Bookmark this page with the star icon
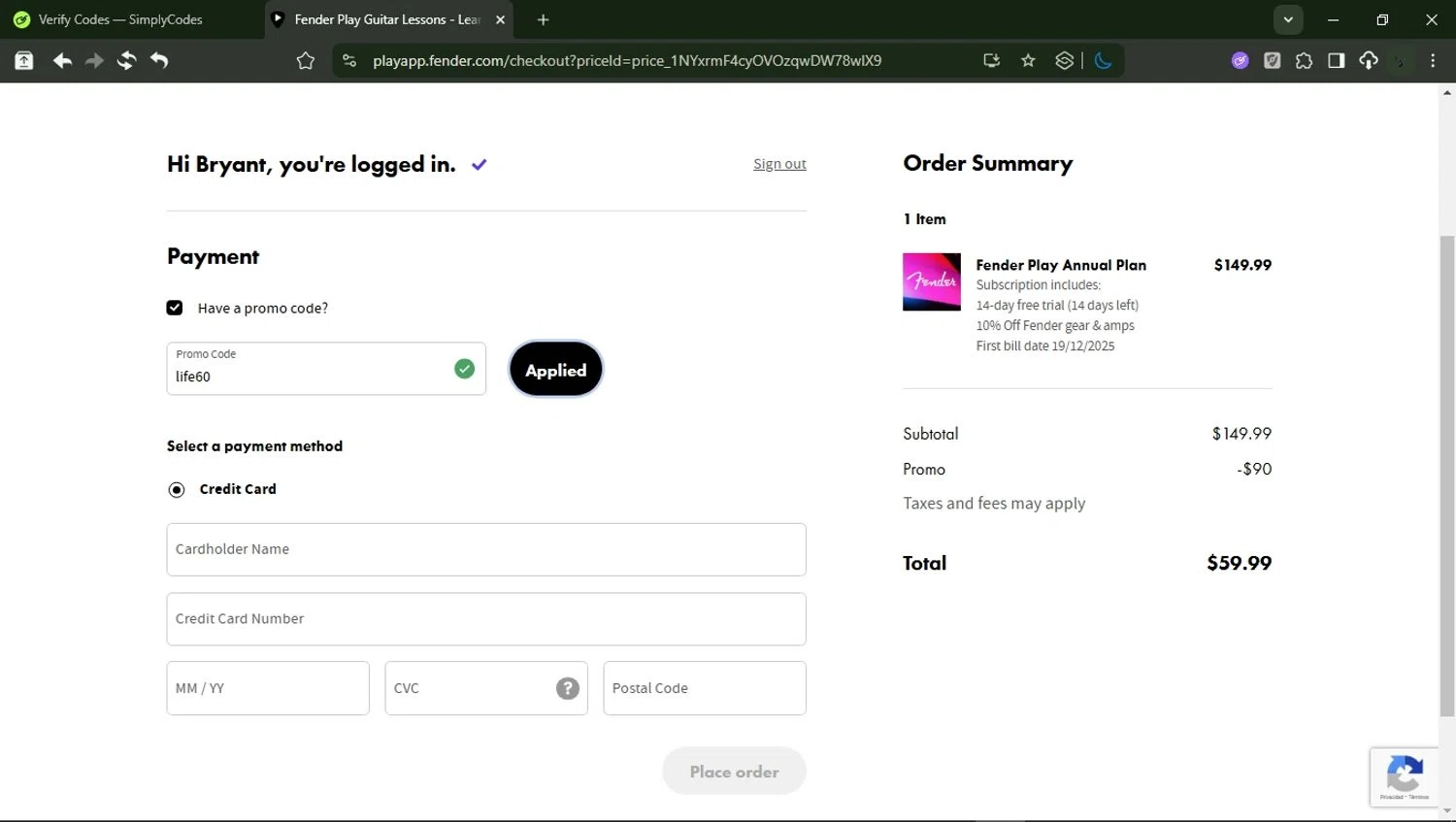1456x822 pixels. tap(1028, 61)
